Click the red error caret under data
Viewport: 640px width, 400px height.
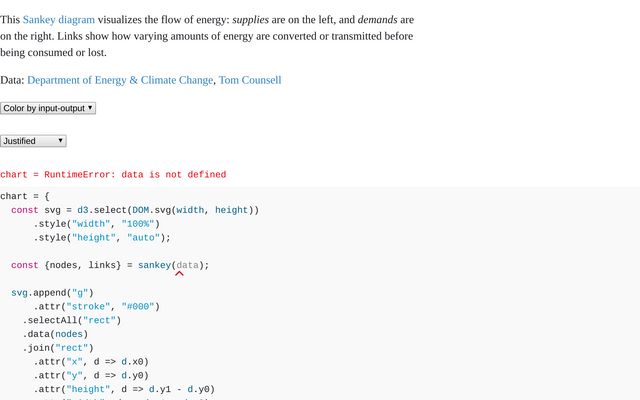coord(179,273)
